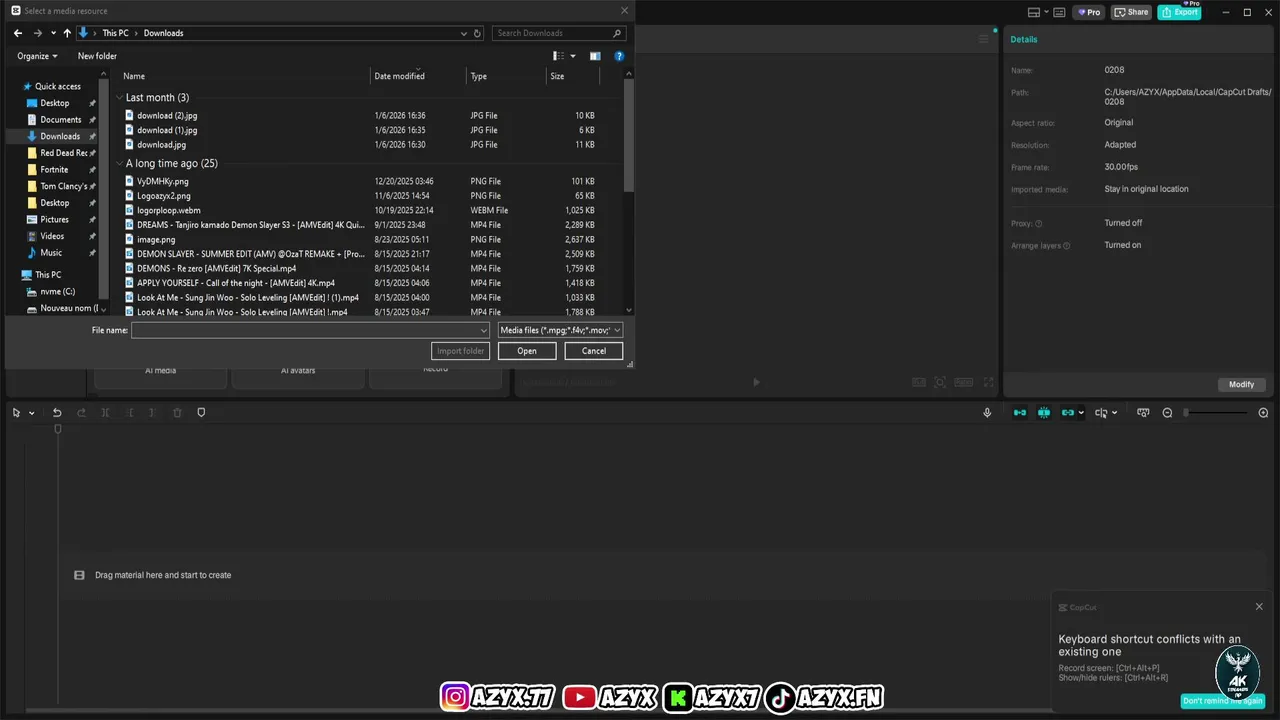1280x720 pixels.
Task: Click the undo arrow in timeline toolbar
Action: (x=57, y=413)
